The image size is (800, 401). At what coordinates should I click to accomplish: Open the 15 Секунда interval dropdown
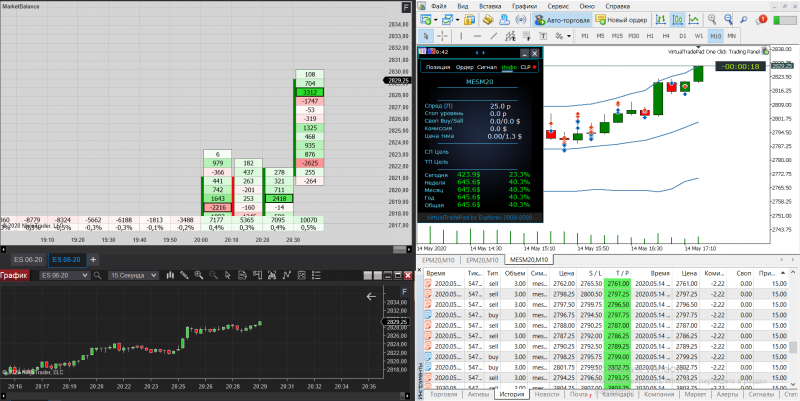pyautogui.click(x=133, y=275)
